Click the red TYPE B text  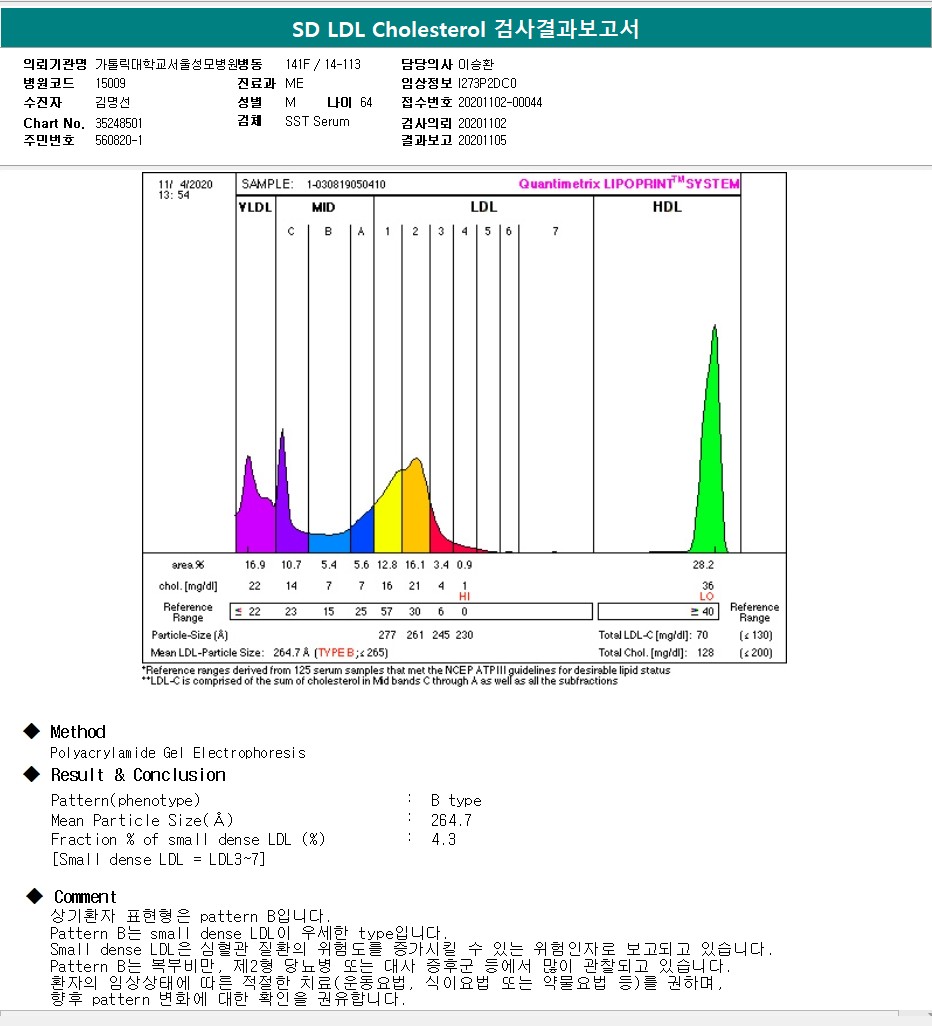point(336,652)
